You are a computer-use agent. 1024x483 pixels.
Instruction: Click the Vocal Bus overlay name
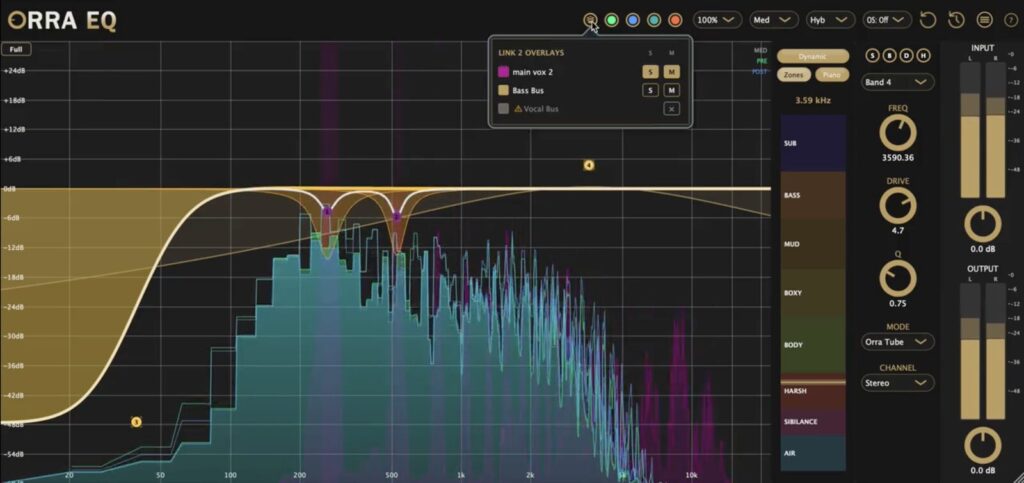tap(541, 109)
